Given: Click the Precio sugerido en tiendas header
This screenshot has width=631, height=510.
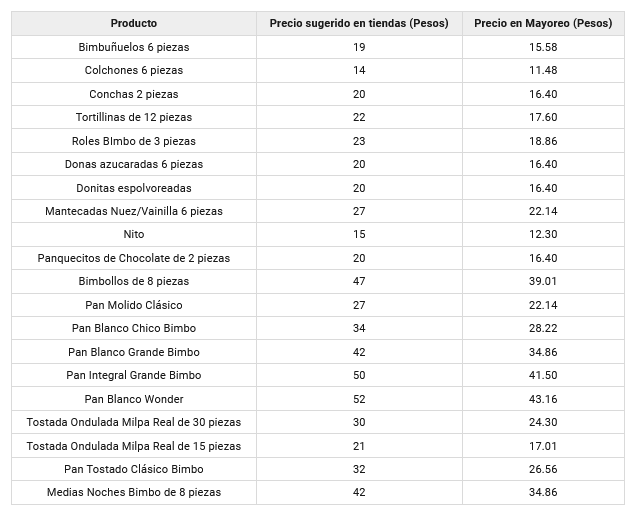Looking at the screenshot, I should tap(359, 23).
